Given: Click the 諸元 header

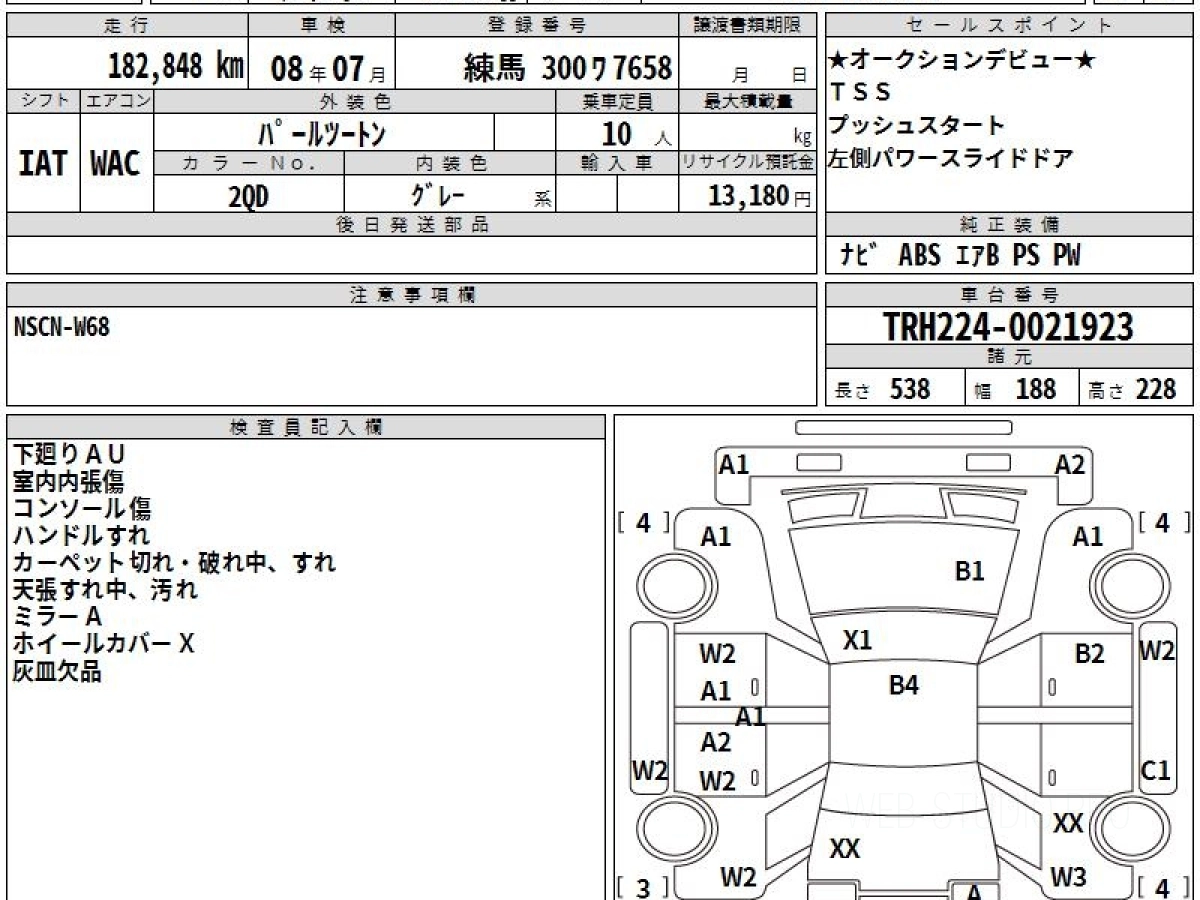Looking at the screenshot, I should tap(1010, 357).
